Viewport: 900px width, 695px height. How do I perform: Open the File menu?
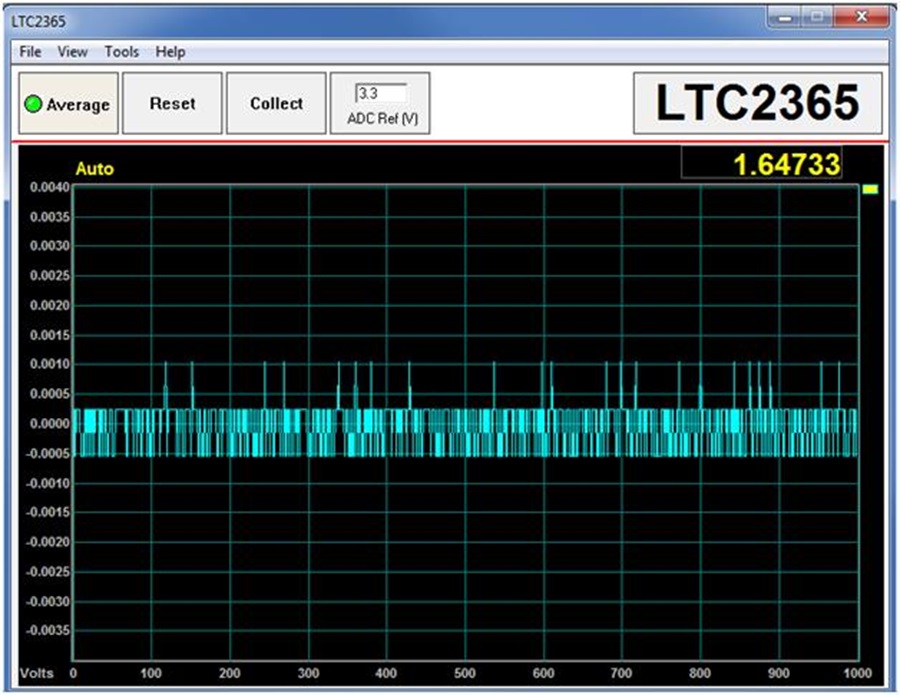point(30,52)
